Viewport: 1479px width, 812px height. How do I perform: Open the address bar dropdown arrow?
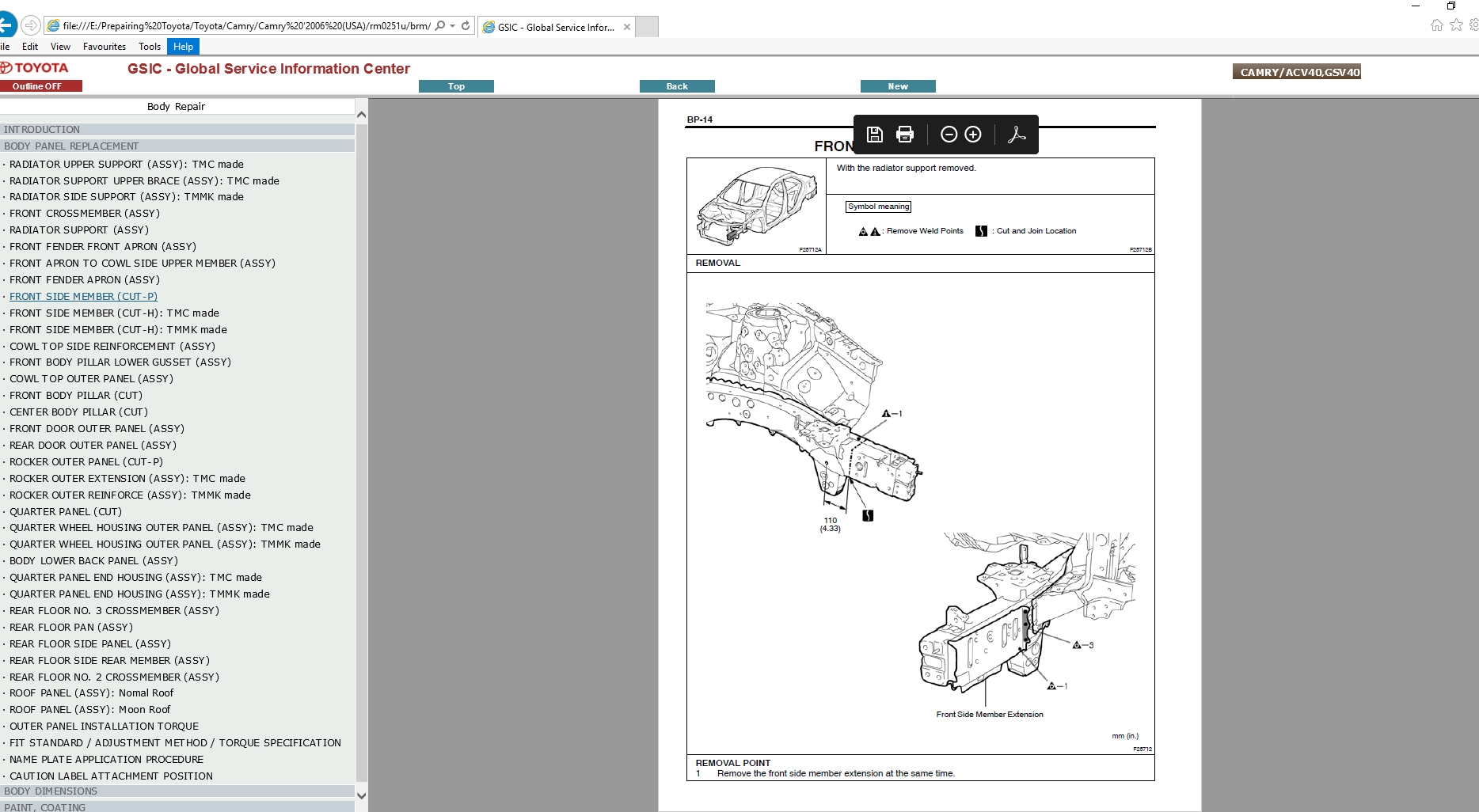(x=453, y=25)
